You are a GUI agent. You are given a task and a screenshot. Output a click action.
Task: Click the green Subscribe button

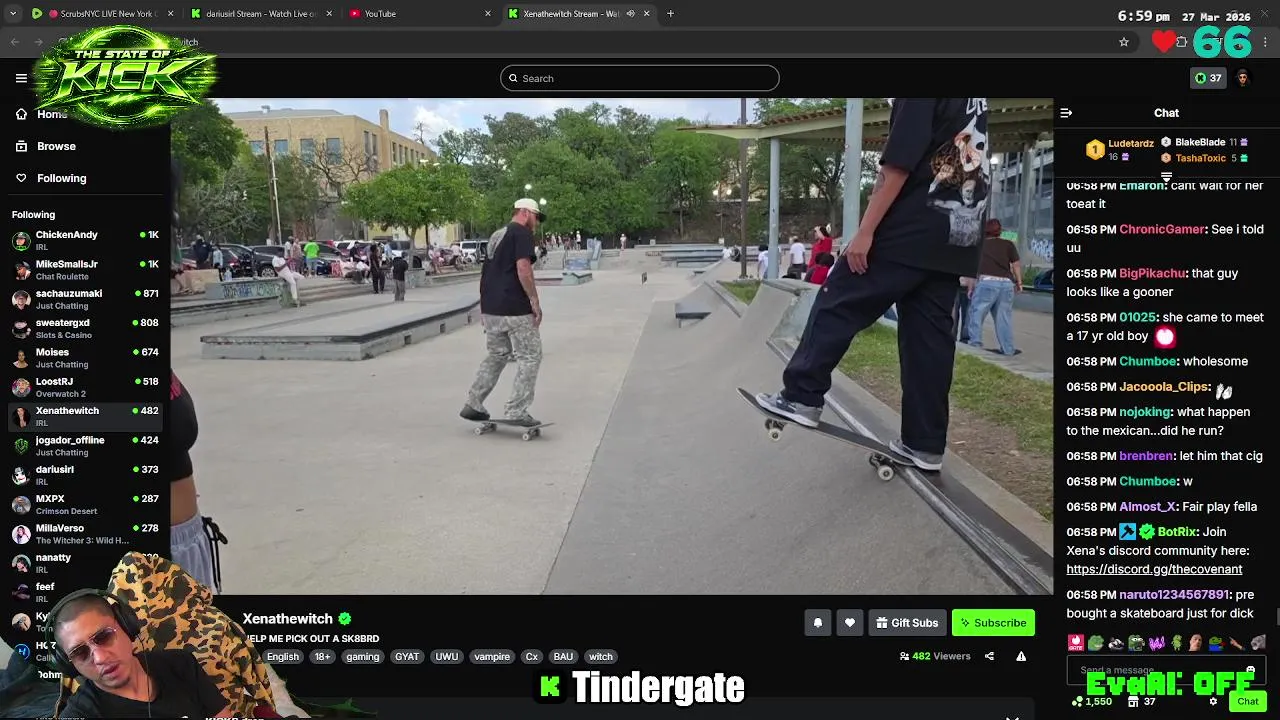tap(993, 623)
